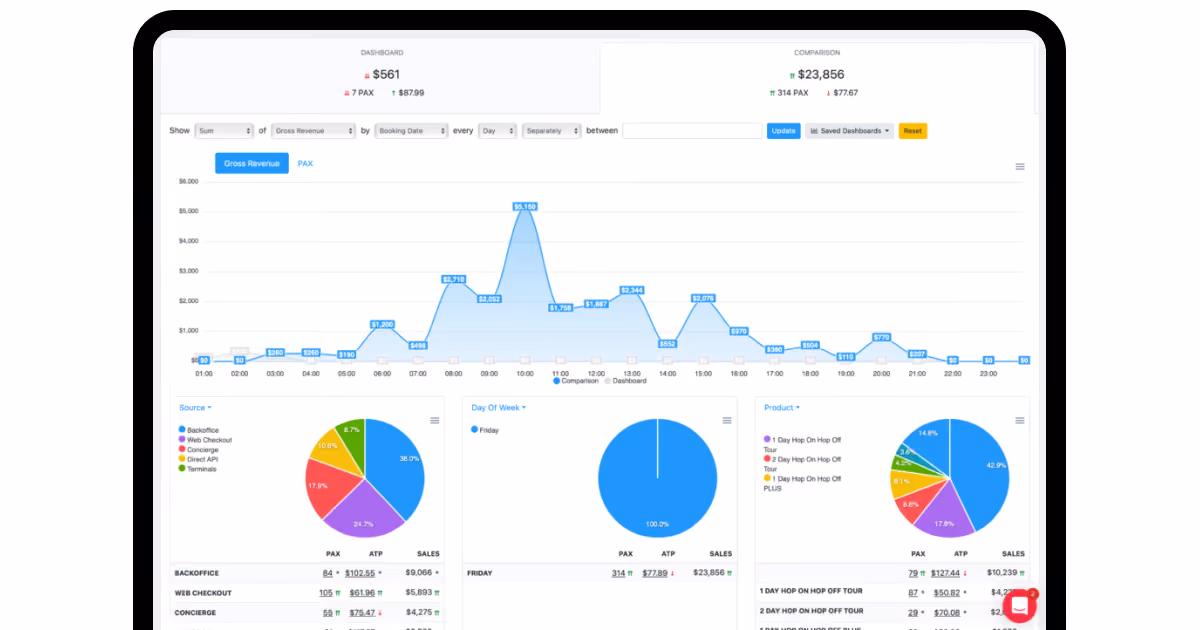The width and height of the screenshot is (1200, 630).
Task: Toggle Web Checkout in Source legend
Action: pos(205,440)
